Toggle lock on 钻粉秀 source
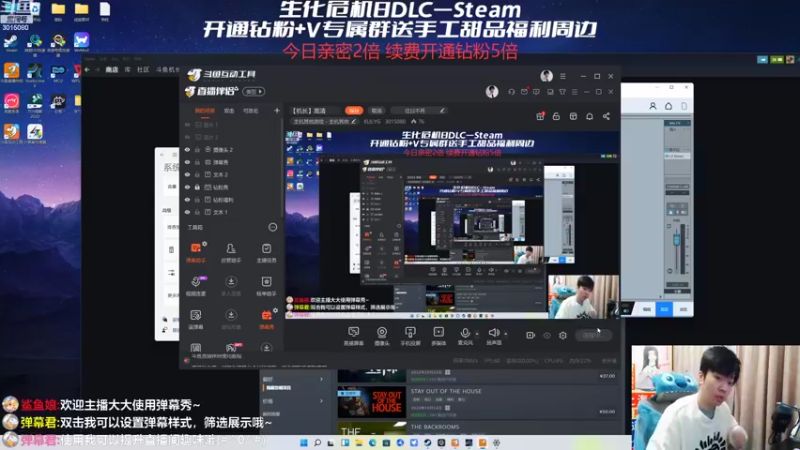The height and width of the screenshot is (450, 800). pos(197,187)
